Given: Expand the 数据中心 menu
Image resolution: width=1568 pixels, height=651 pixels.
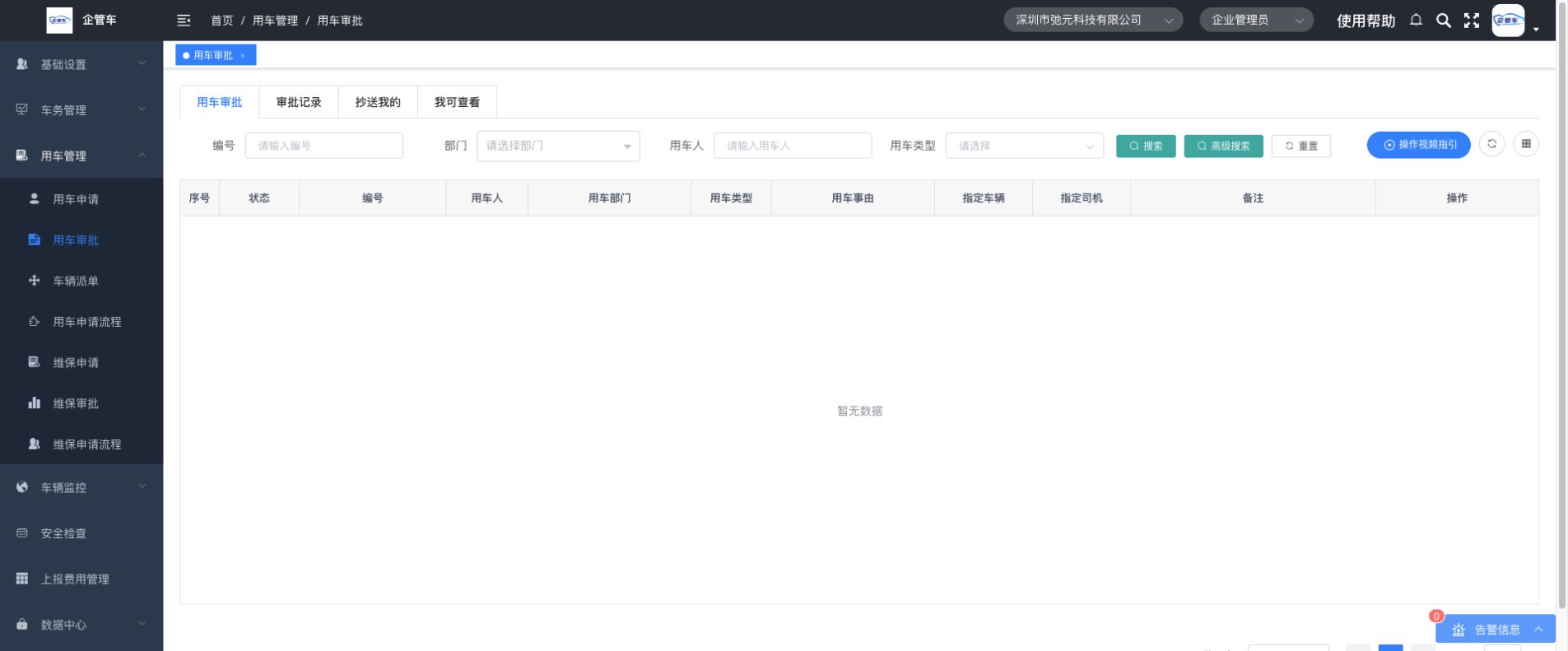Looking at the screenshot, I should [x=142, y=624].
